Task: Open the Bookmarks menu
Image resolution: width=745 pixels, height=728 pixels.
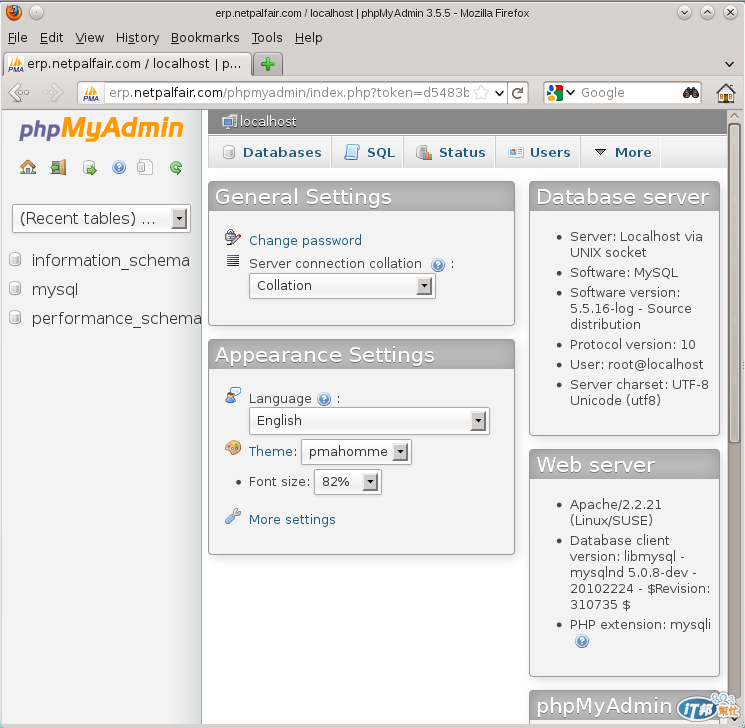Action: (x=205, y=38)
